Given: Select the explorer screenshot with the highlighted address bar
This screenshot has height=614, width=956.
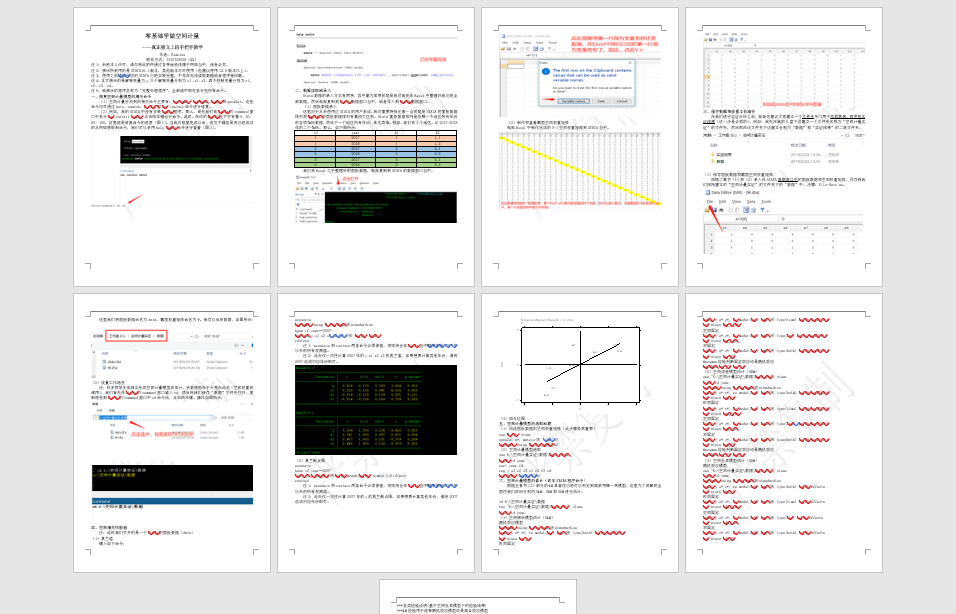Looking at the screenshot, I should pos(172,422).
